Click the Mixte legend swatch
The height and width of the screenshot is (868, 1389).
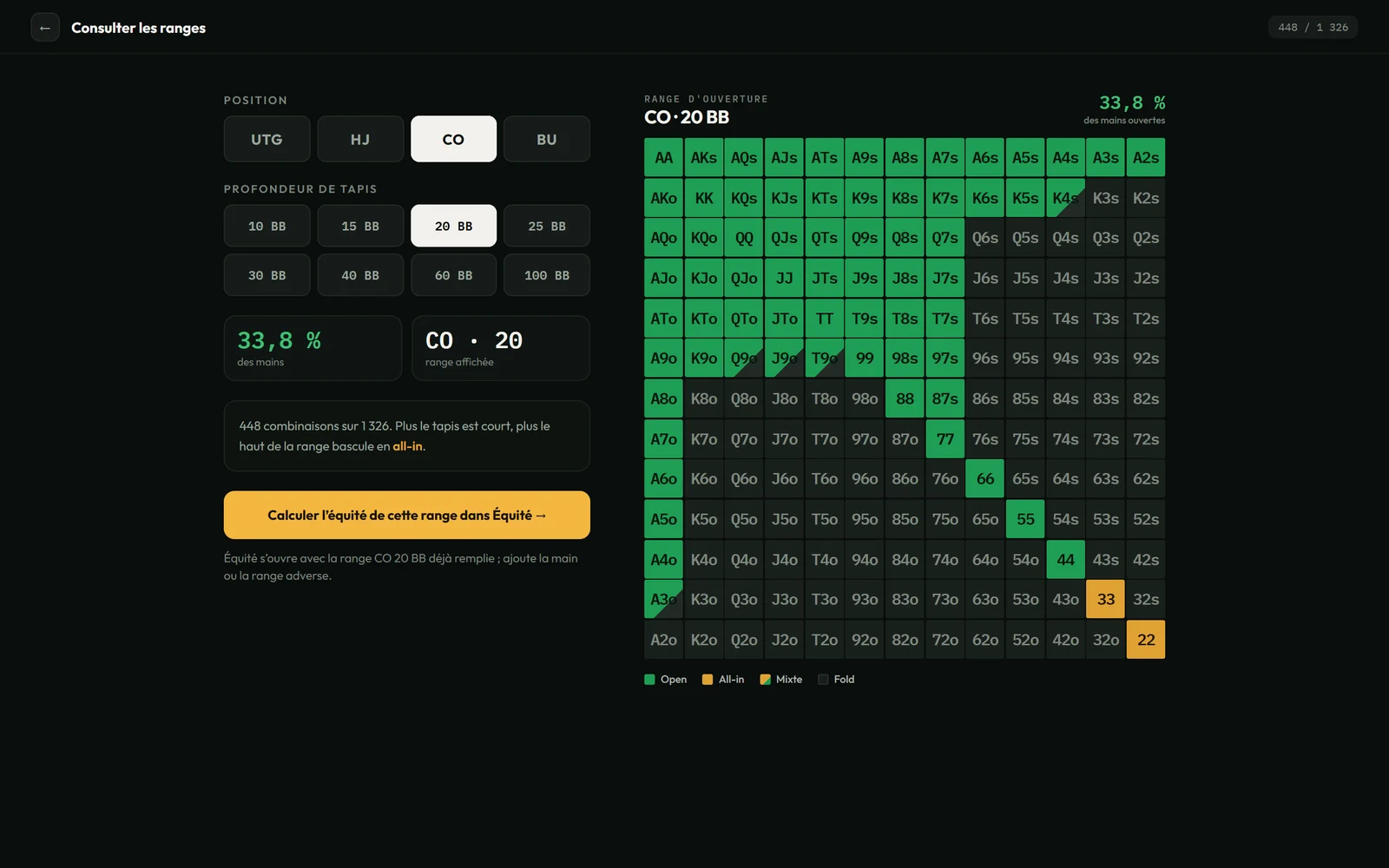[765, 680]
